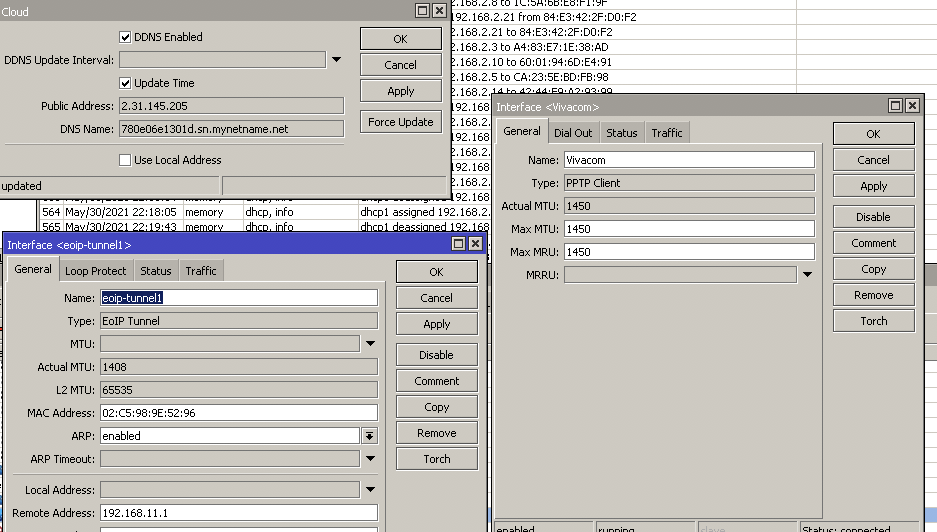Select the Traffic tab in Vivacom window
The image size is (937, 532).
667,132
